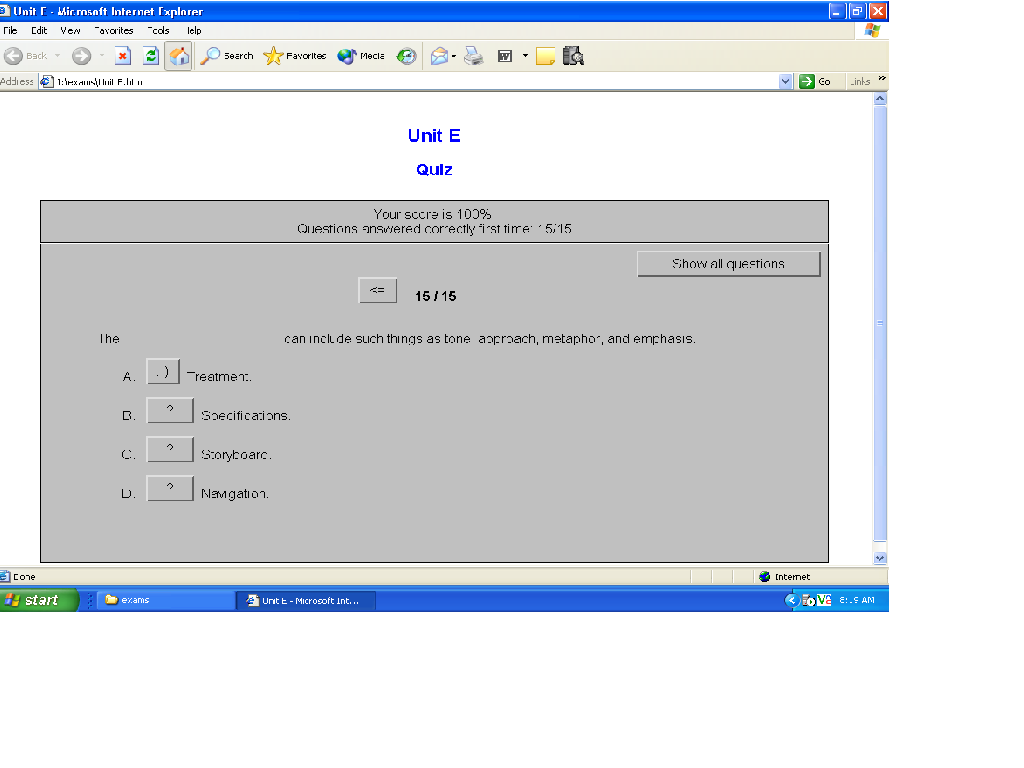
Task: Open the File menu
Action: coord(10,30)
